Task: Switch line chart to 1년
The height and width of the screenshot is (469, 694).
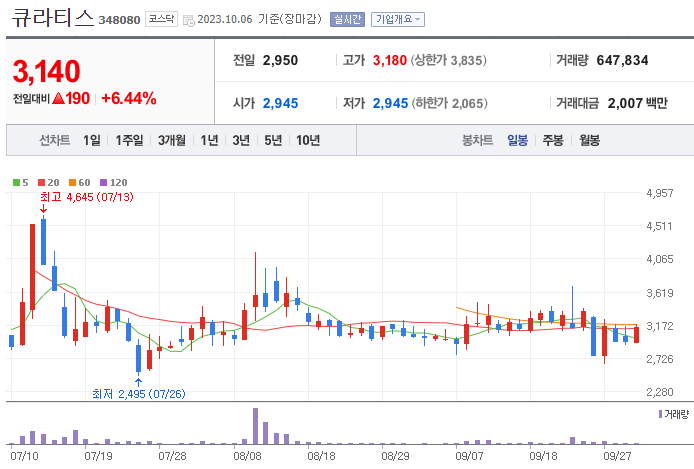Action: tap(209, 141)
